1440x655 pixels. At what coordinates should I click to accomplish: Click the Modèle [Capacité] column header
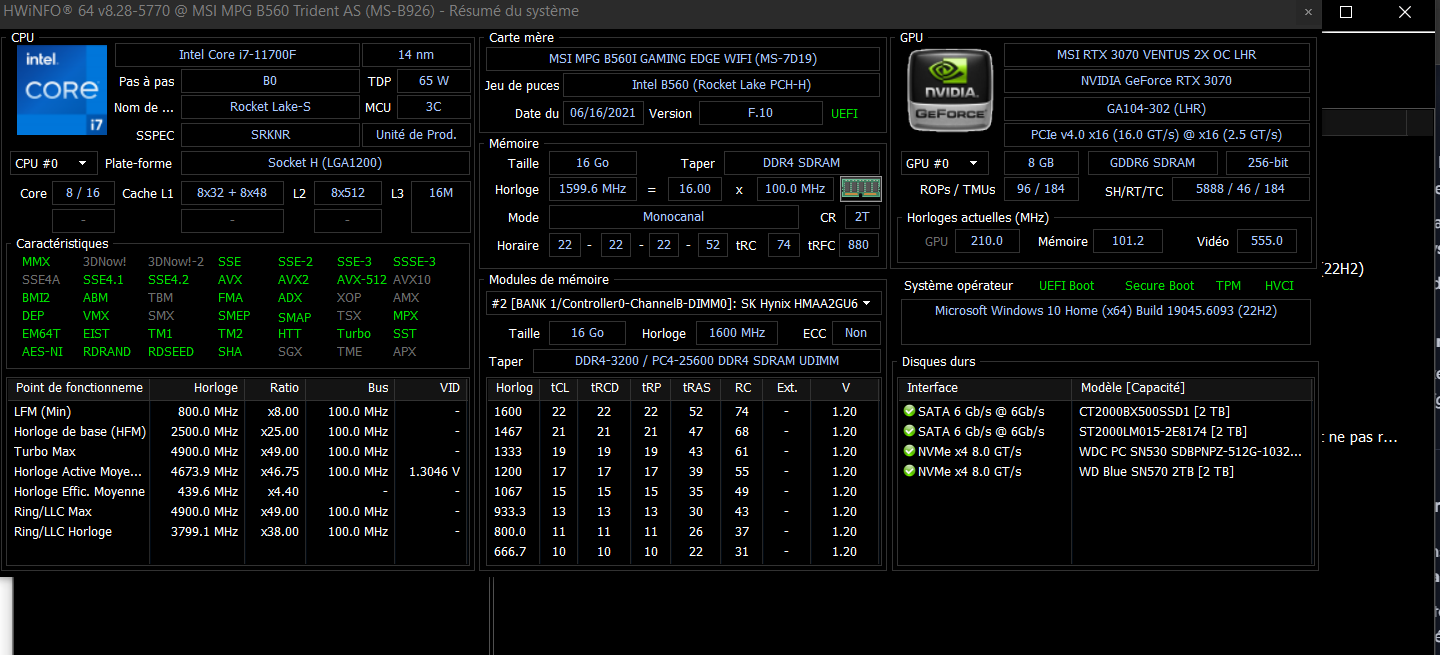(1193, 388)
